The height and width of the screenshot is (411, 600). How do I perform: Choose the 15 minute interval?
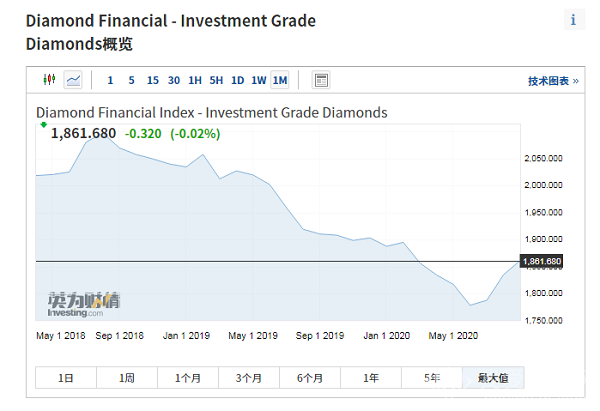point(152,80)
